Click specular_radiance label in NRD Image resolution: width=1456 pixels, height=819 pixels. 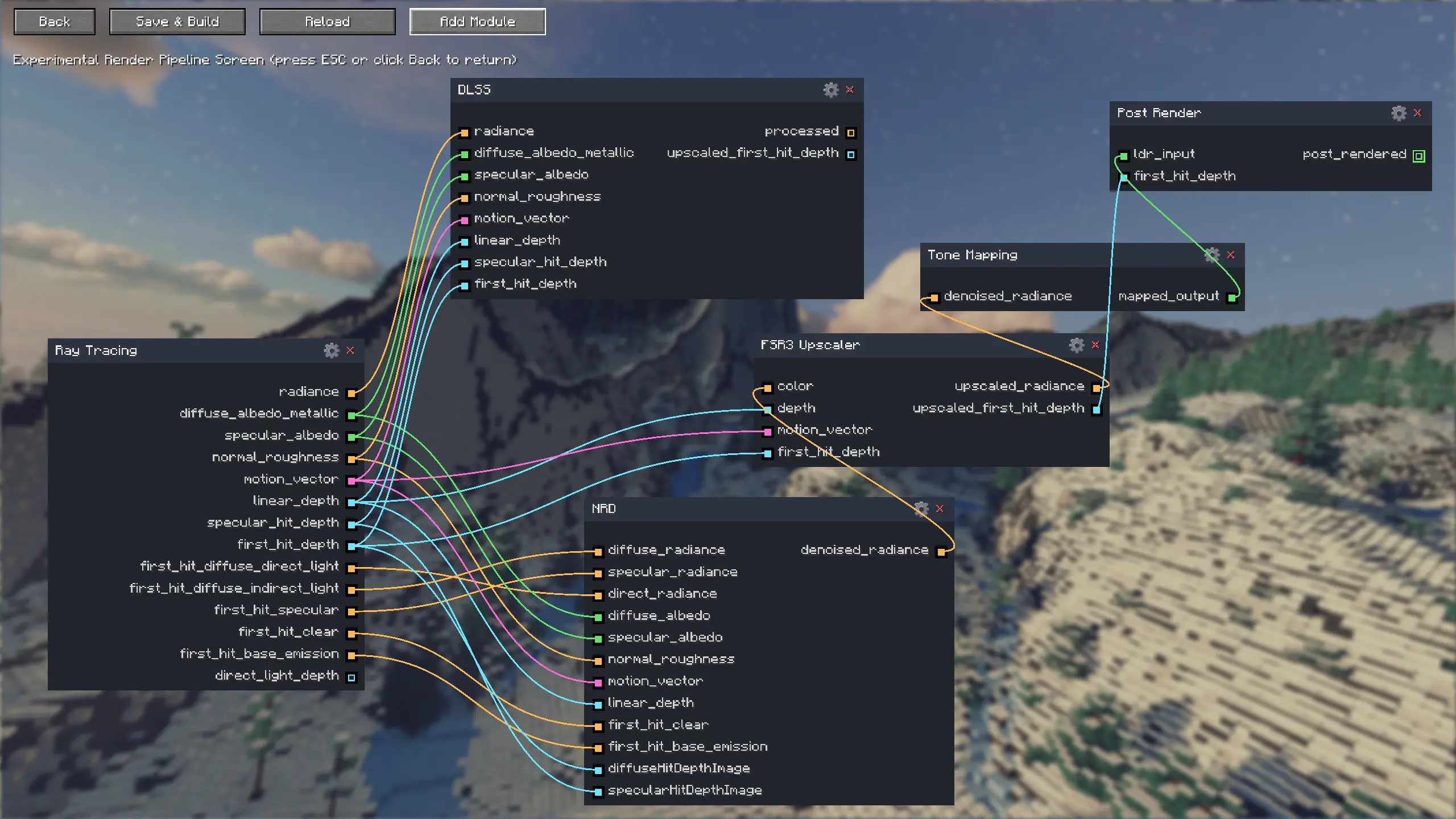[x=673, y=572]
